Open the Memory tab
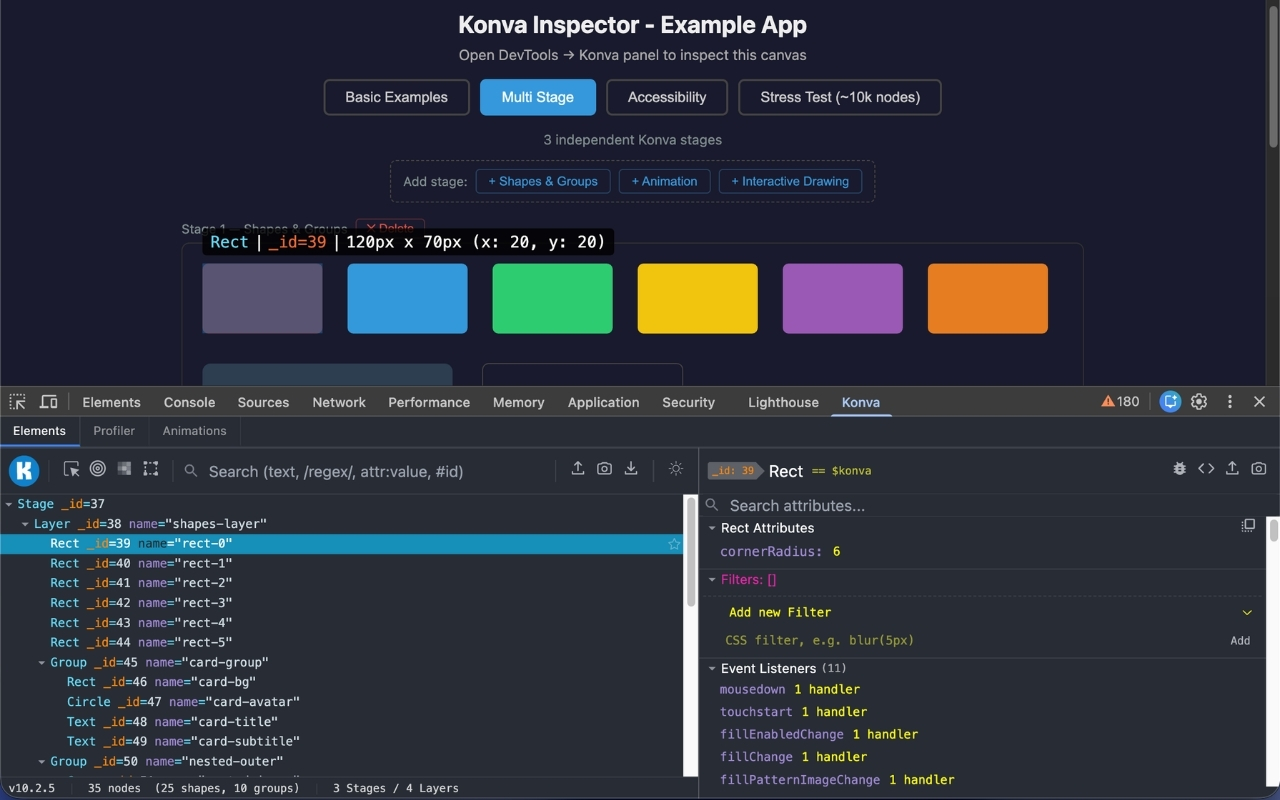Image resolution: width=1280 pixels, height=800 pixels. click(x=518, y=402)
